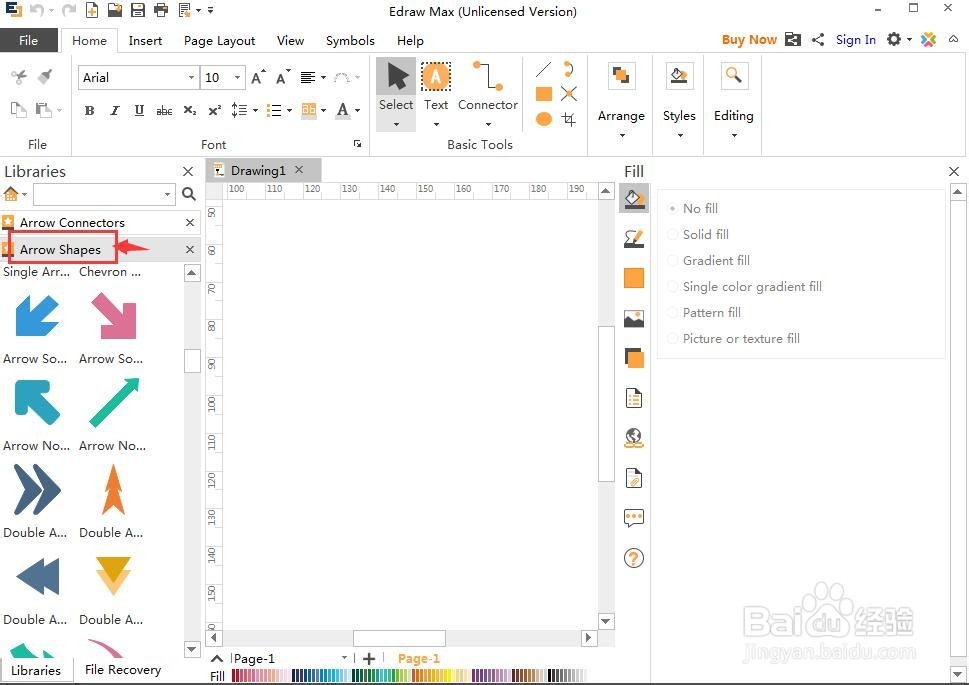Select the Gradient fill option

point(709,260)
